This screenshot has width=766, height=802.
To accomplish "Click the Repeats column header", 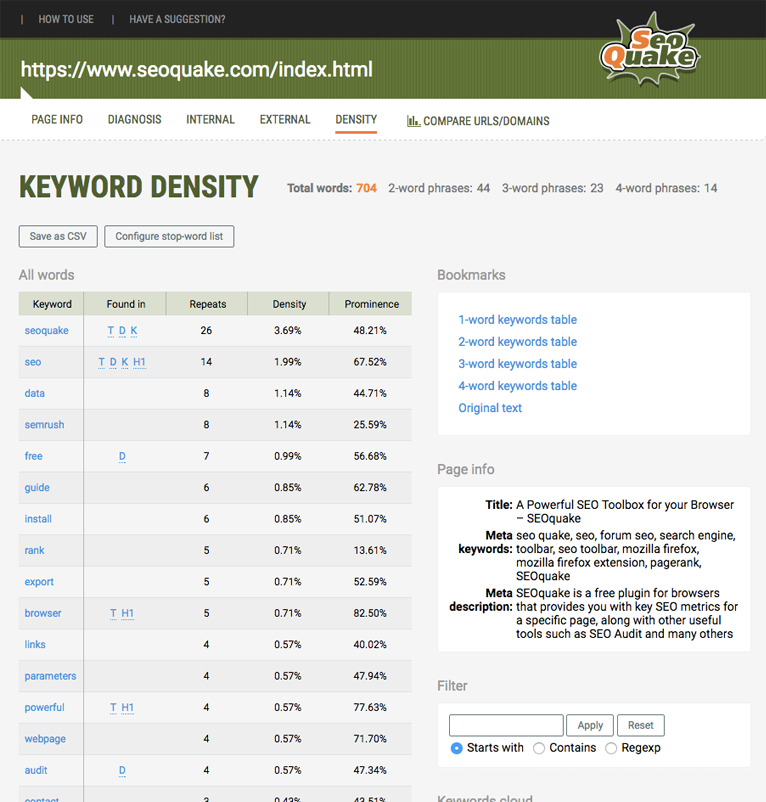I will (208, 304).
